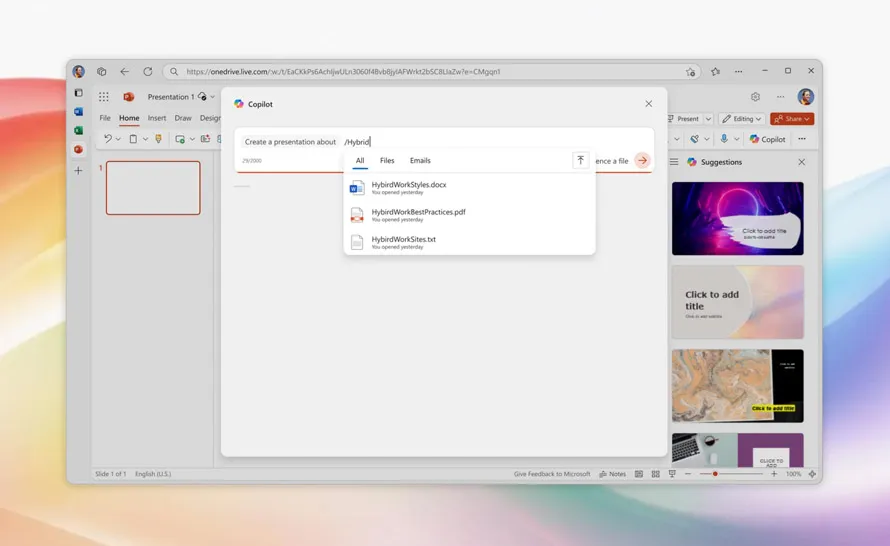Close the Copilot dialog
The height and width of the screenshot is (546, 890).
click(x=648, y=104)
